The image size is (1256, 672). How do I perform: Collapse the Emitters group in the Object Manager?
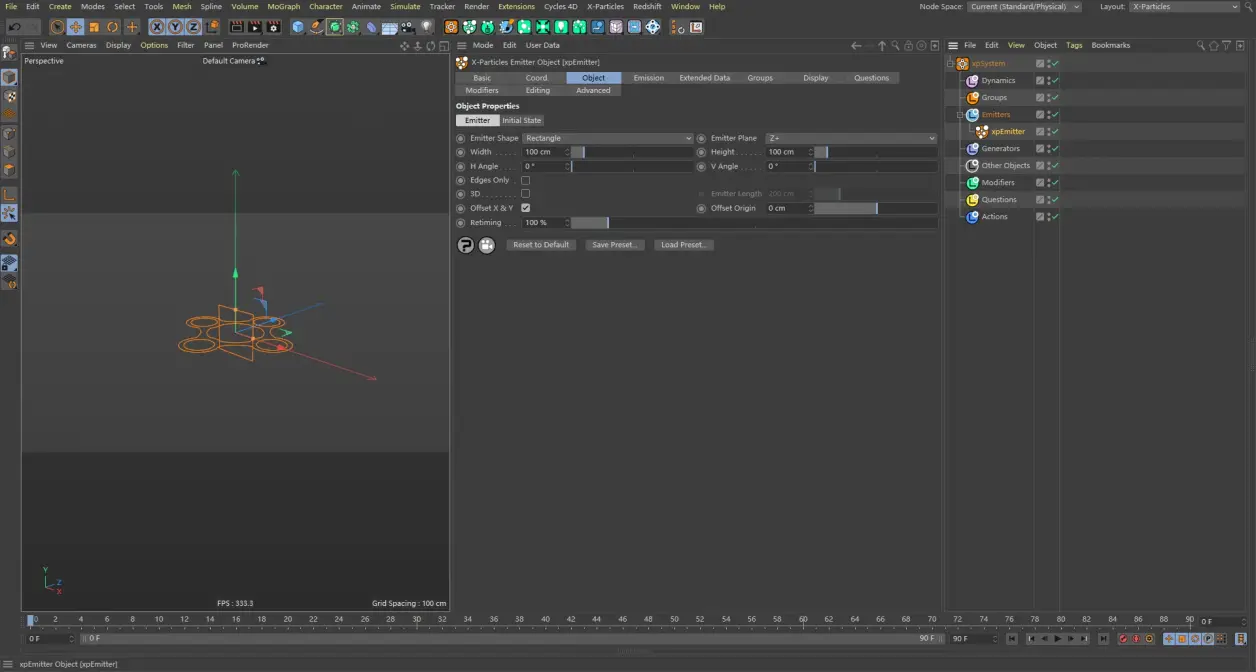tap(960, 114)
